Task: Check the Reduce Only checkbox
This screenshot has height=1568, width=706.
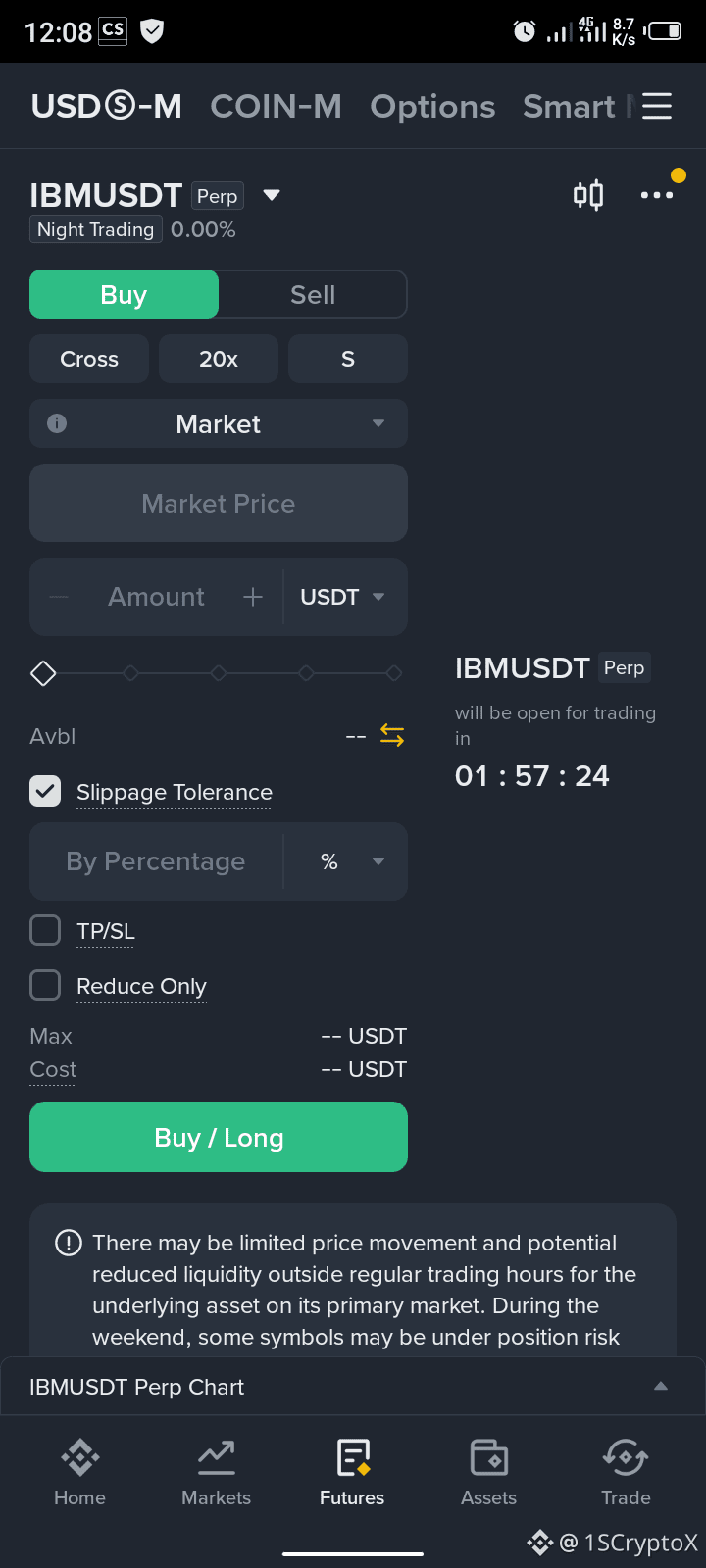Action: pos(45,985)
